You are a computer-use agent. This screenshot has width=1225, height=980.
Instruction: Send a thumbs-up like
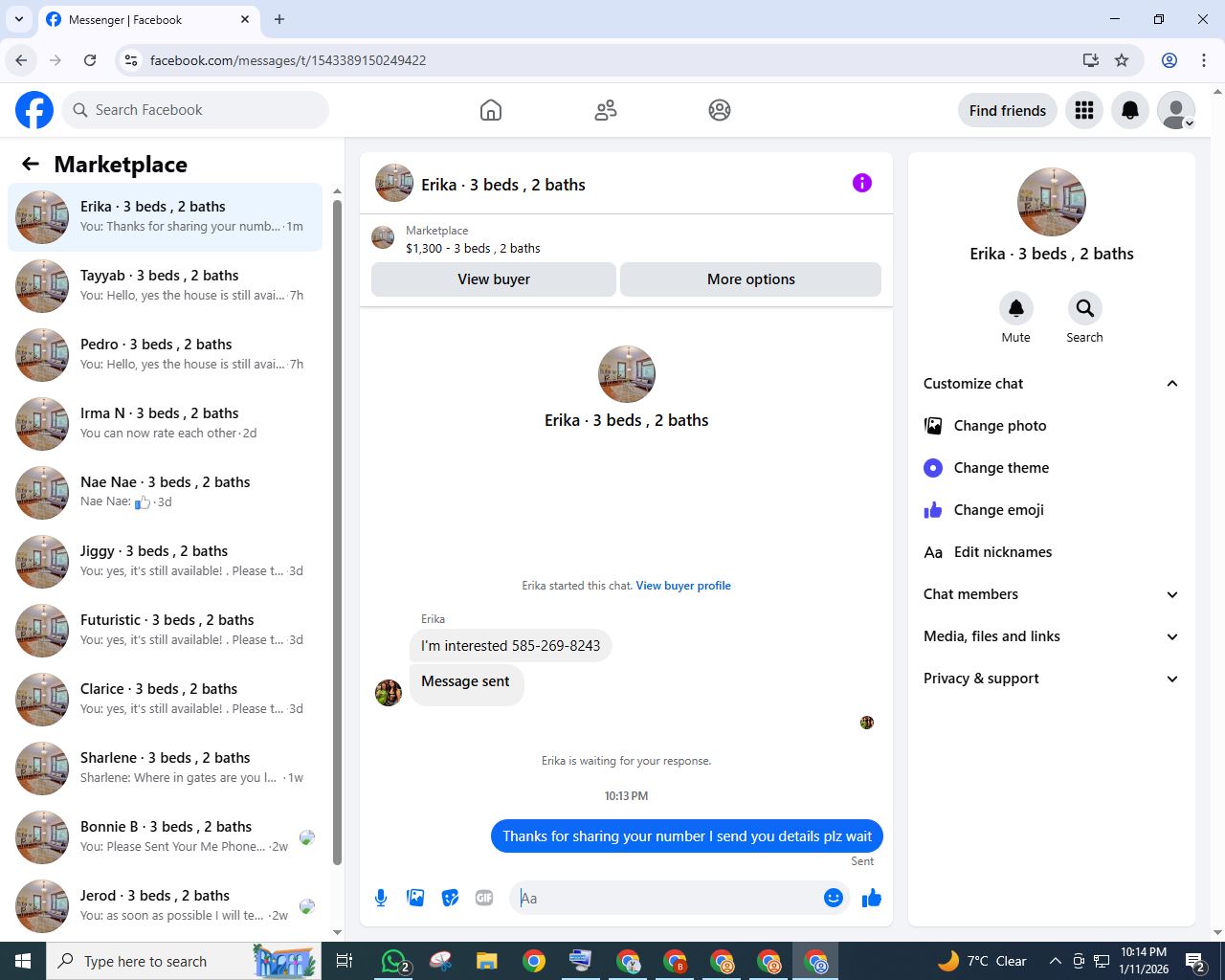[872, 898]
